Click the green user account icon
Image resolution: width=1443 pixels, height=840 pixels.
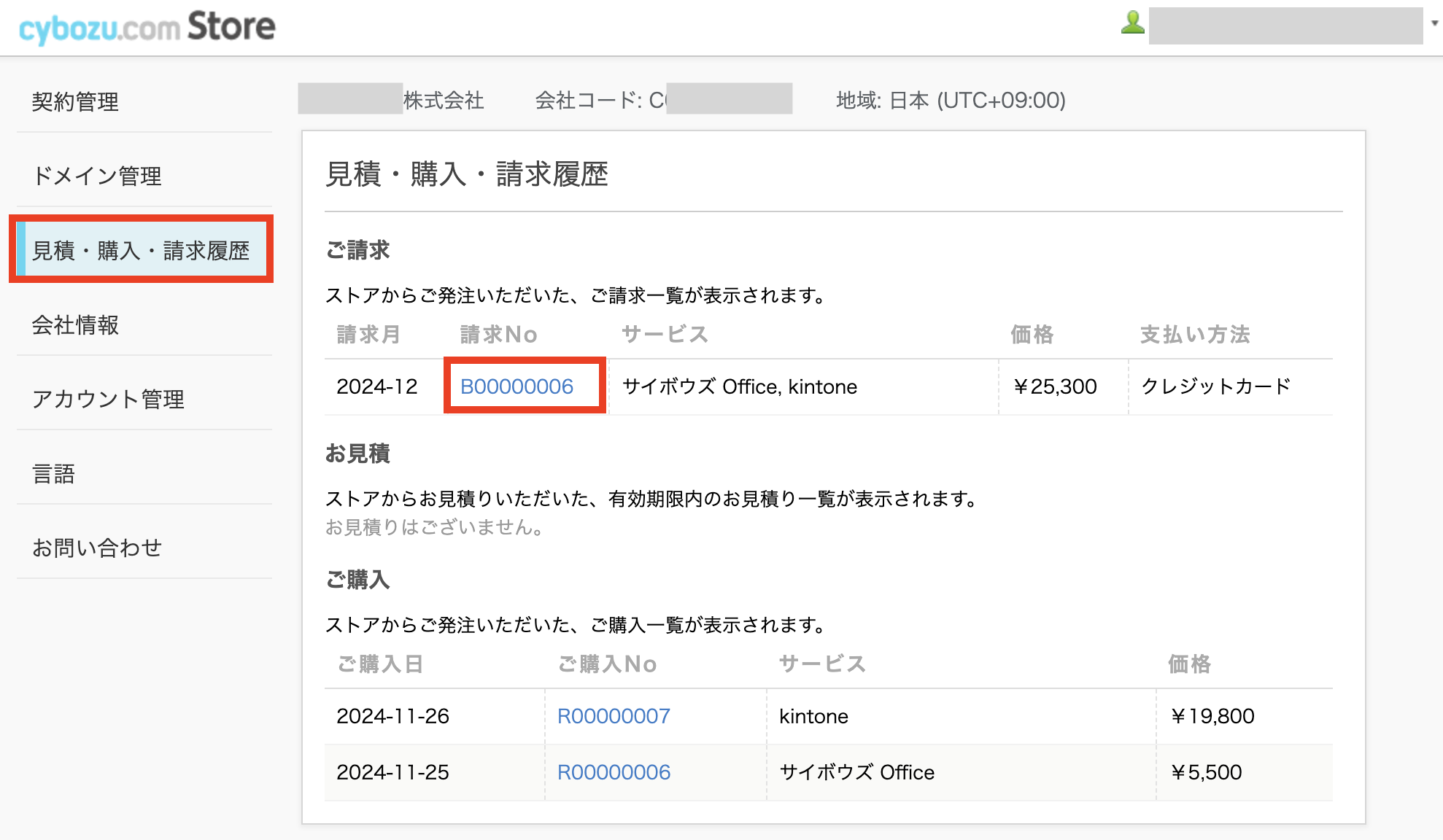[x=1132, y=23]
